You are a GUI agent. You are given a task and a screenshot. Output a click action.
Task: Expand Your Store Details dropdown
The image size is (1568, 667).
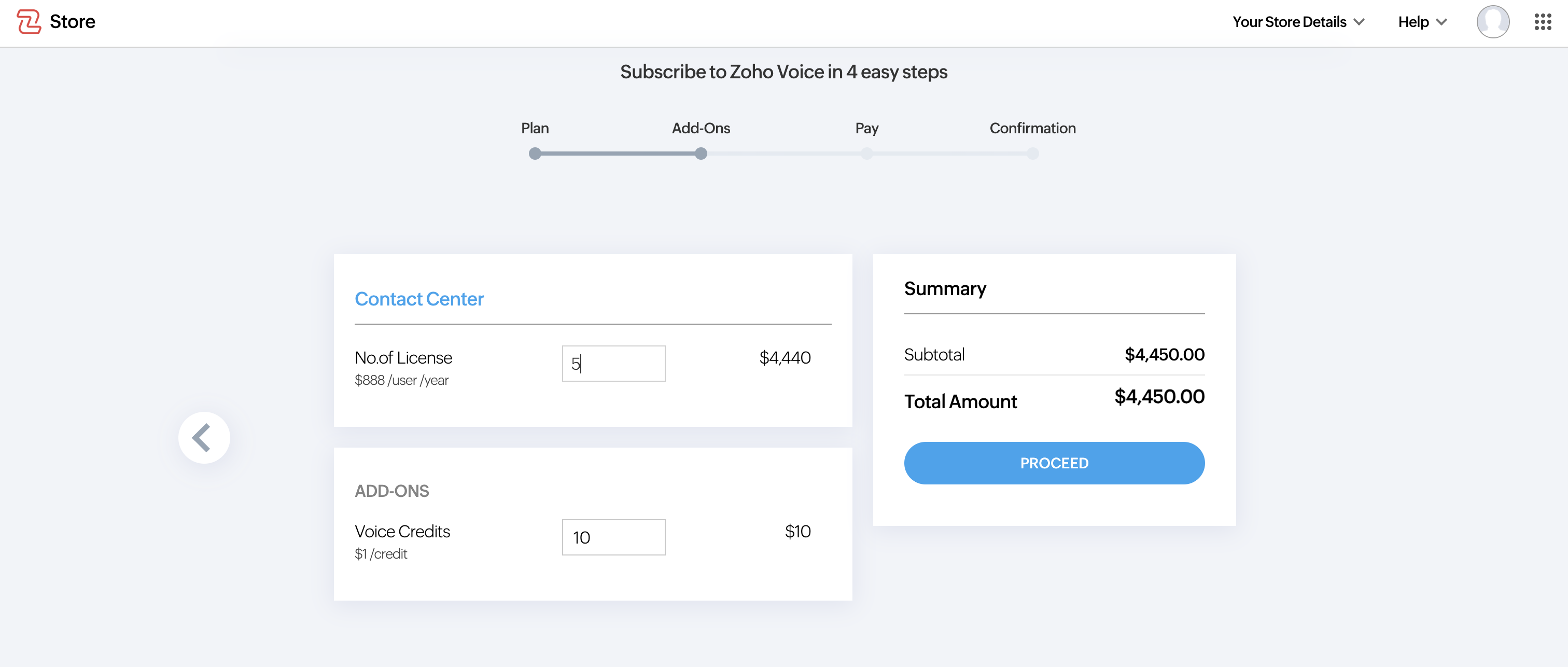[x=1298, y=22]
